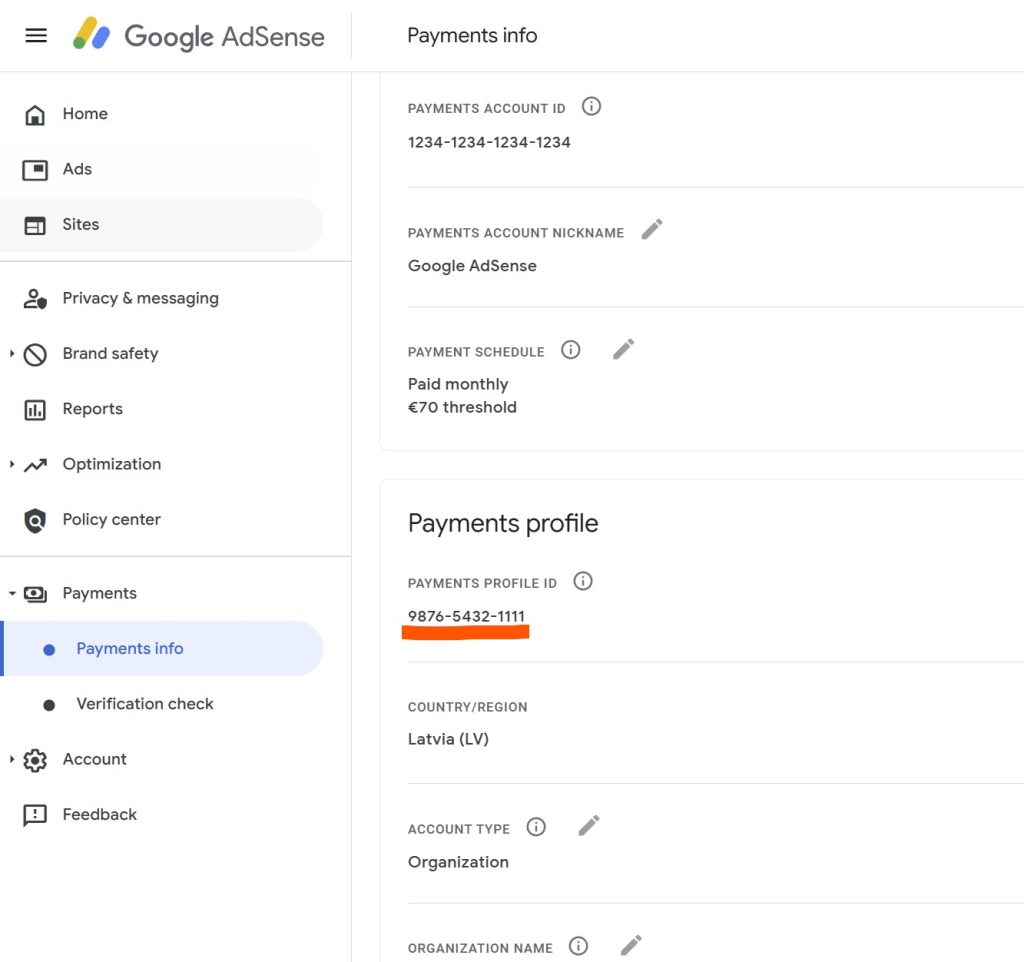This screenshot has height=962, width=1024.
Task: Go to Home in sidebar
Action: pos(84,114)
